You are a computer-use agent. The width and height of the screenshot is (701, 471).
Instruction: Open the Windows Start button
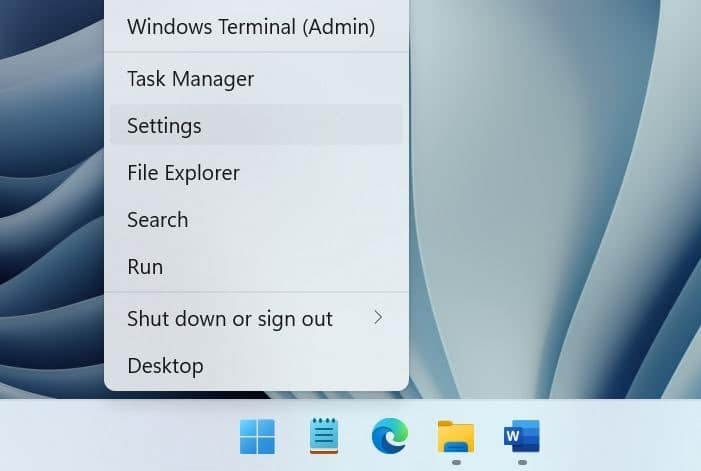click(x=257, y=436)
